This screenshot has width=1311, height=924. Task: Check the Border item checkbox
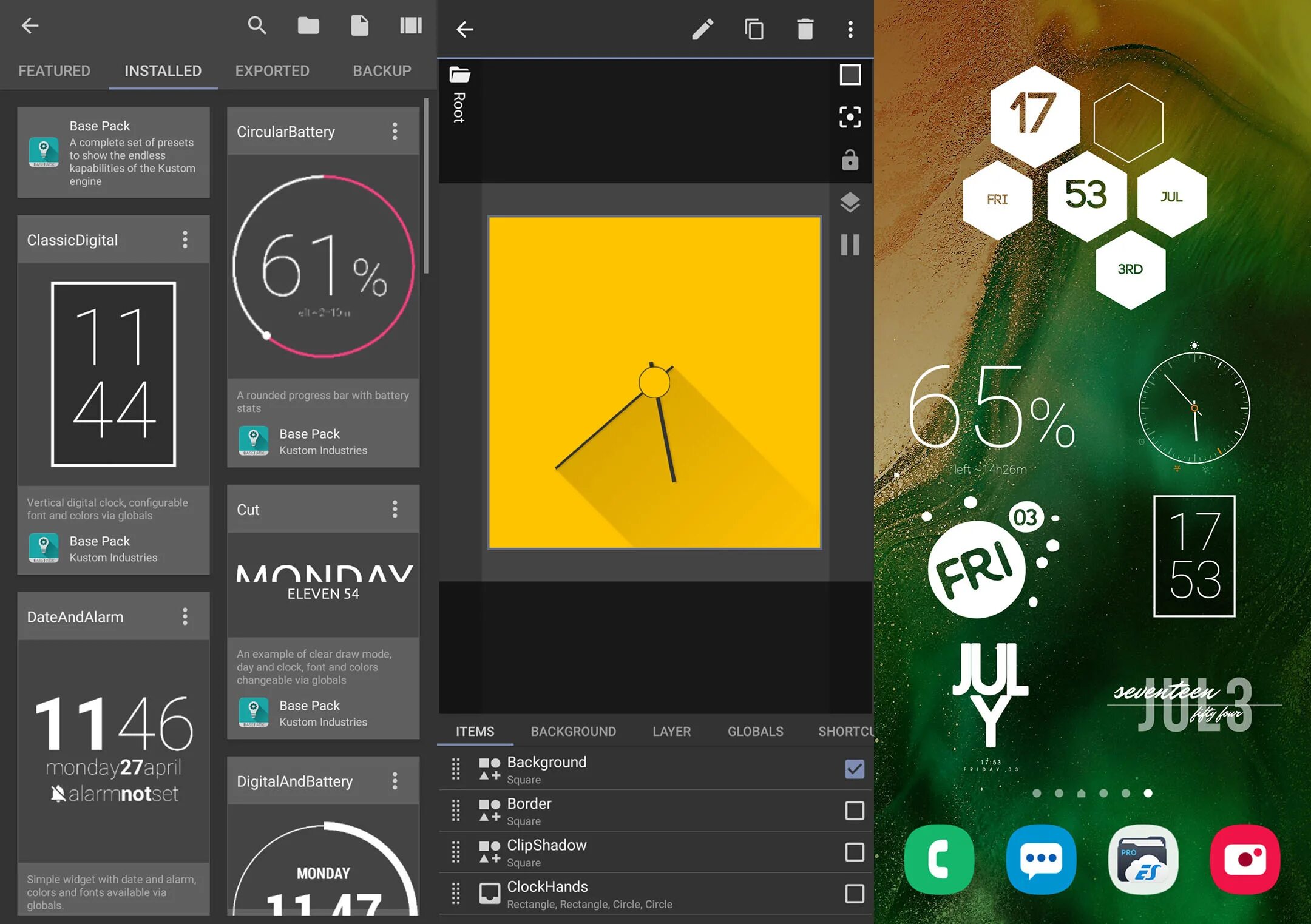[x=854, y=811]
